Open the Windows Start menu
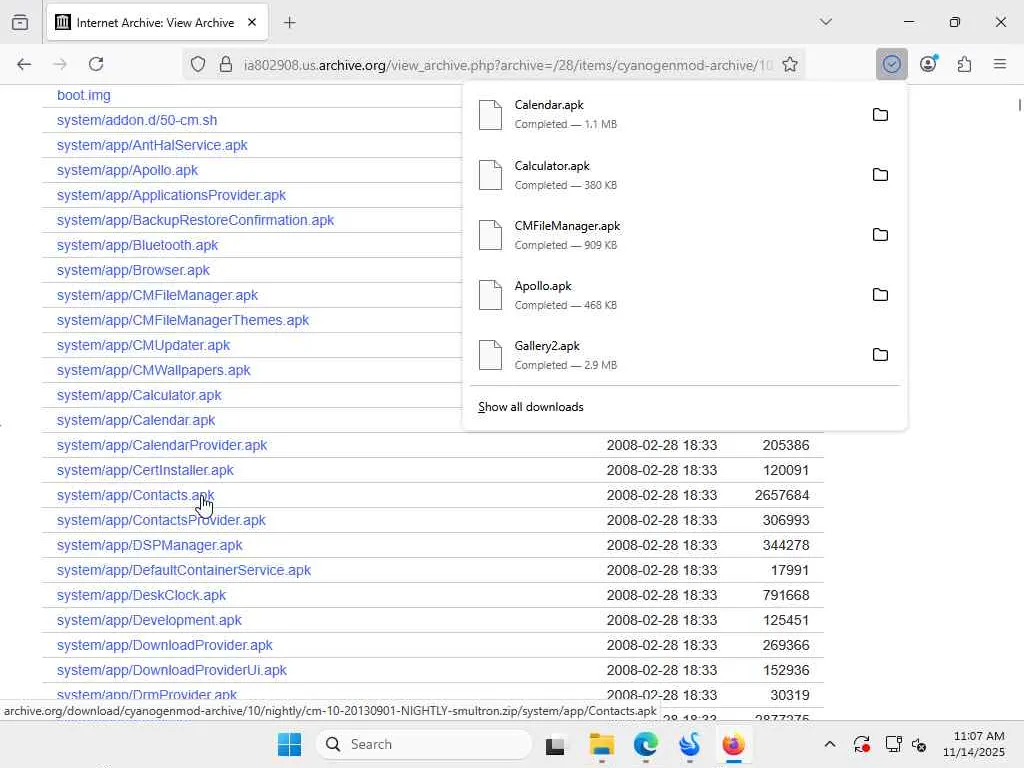The height and width of the screenshot is (768, 1024). [x=289, y=744]
